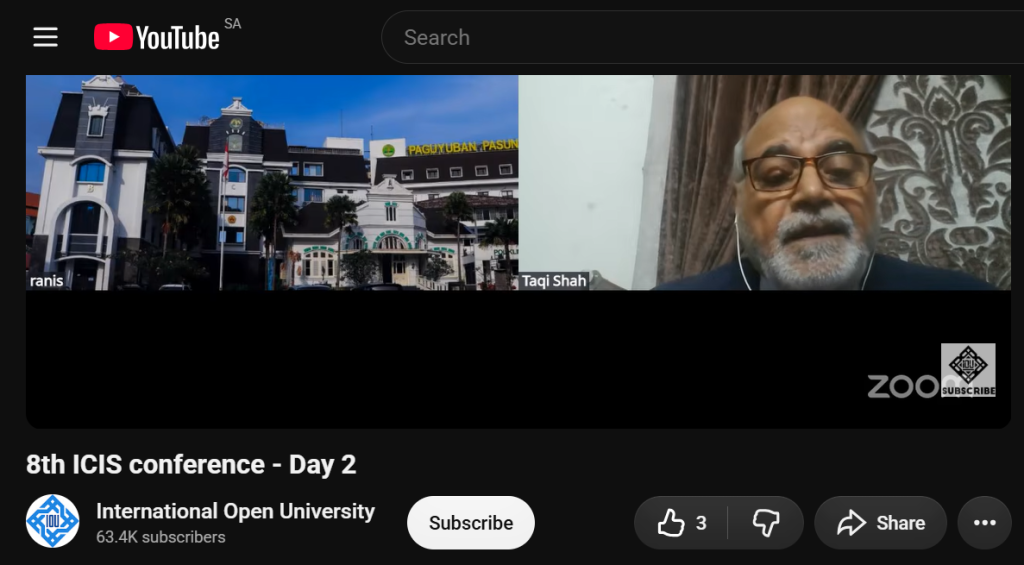Click the 63.4K subscribers text

pyautogui.click(x=161, y=537)
